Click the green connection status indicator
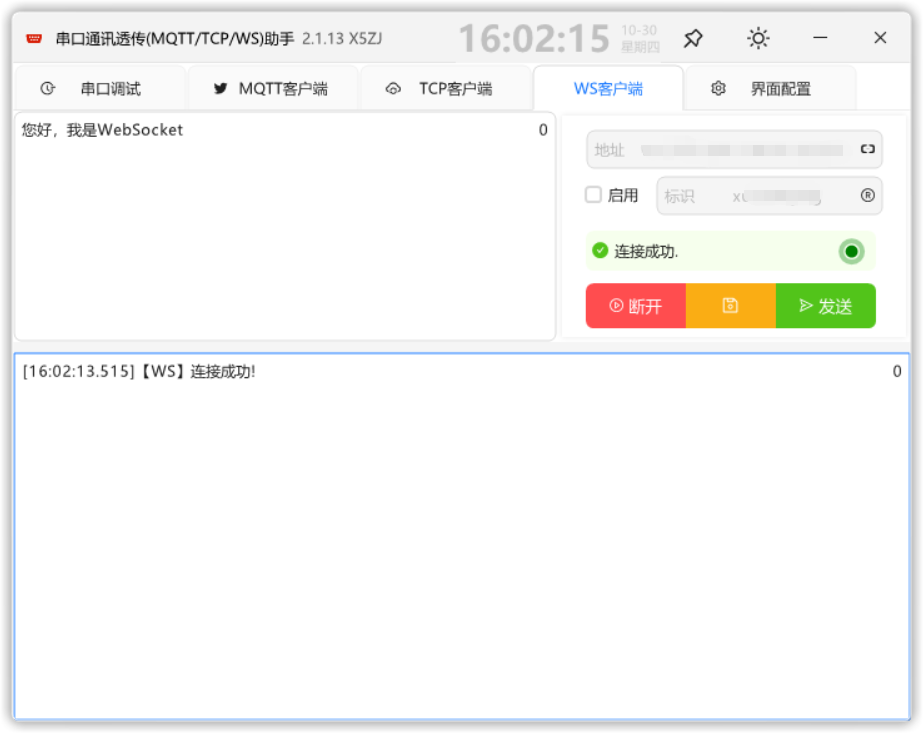This screenshot has height=733, width=923. pos(851,252)
